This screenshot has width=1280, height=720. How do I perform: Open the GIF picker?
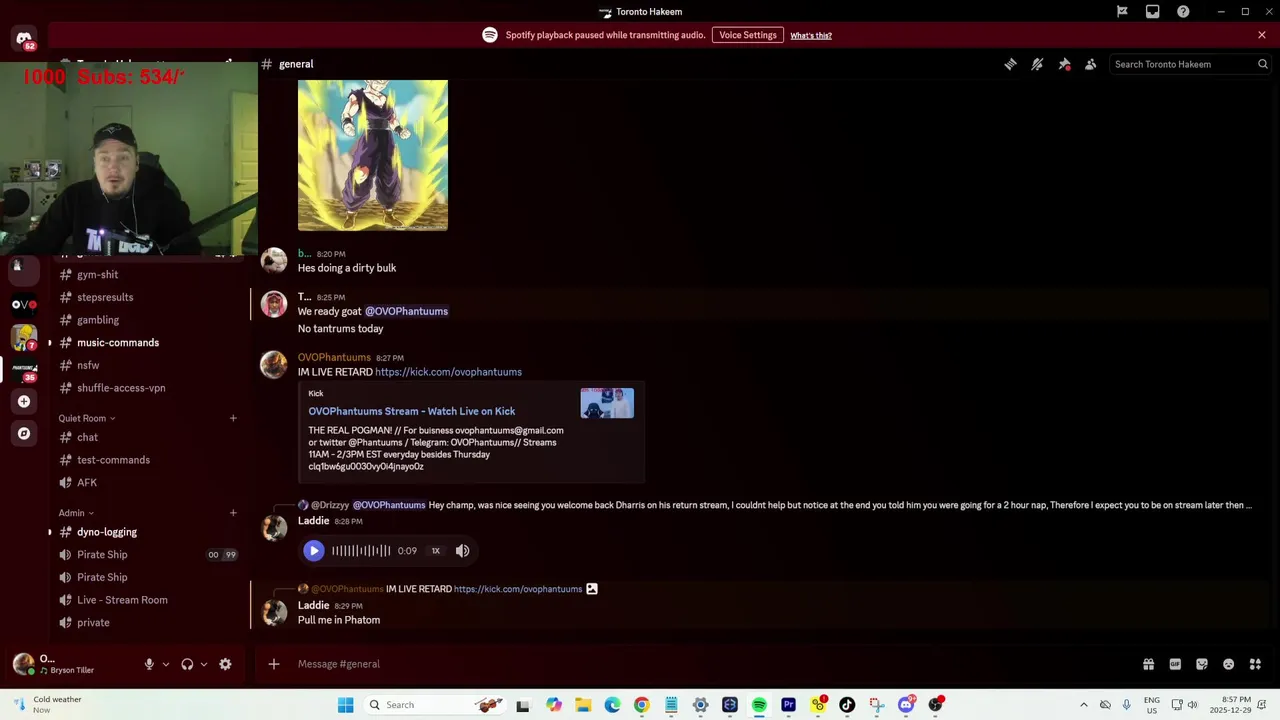[1175, 664]
